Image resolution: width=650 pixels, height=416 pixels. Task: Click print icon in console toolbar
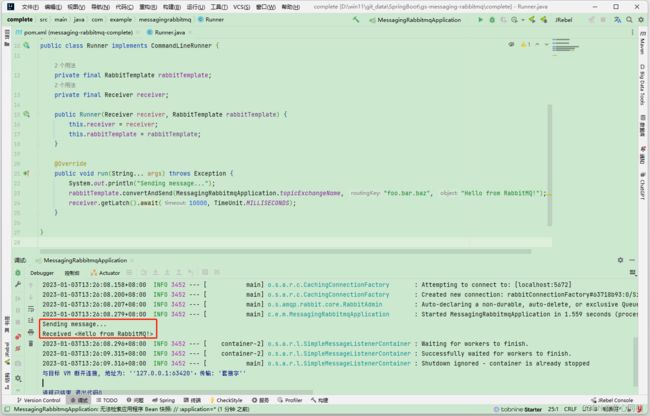pyautogui.click(x=31, y=332)
